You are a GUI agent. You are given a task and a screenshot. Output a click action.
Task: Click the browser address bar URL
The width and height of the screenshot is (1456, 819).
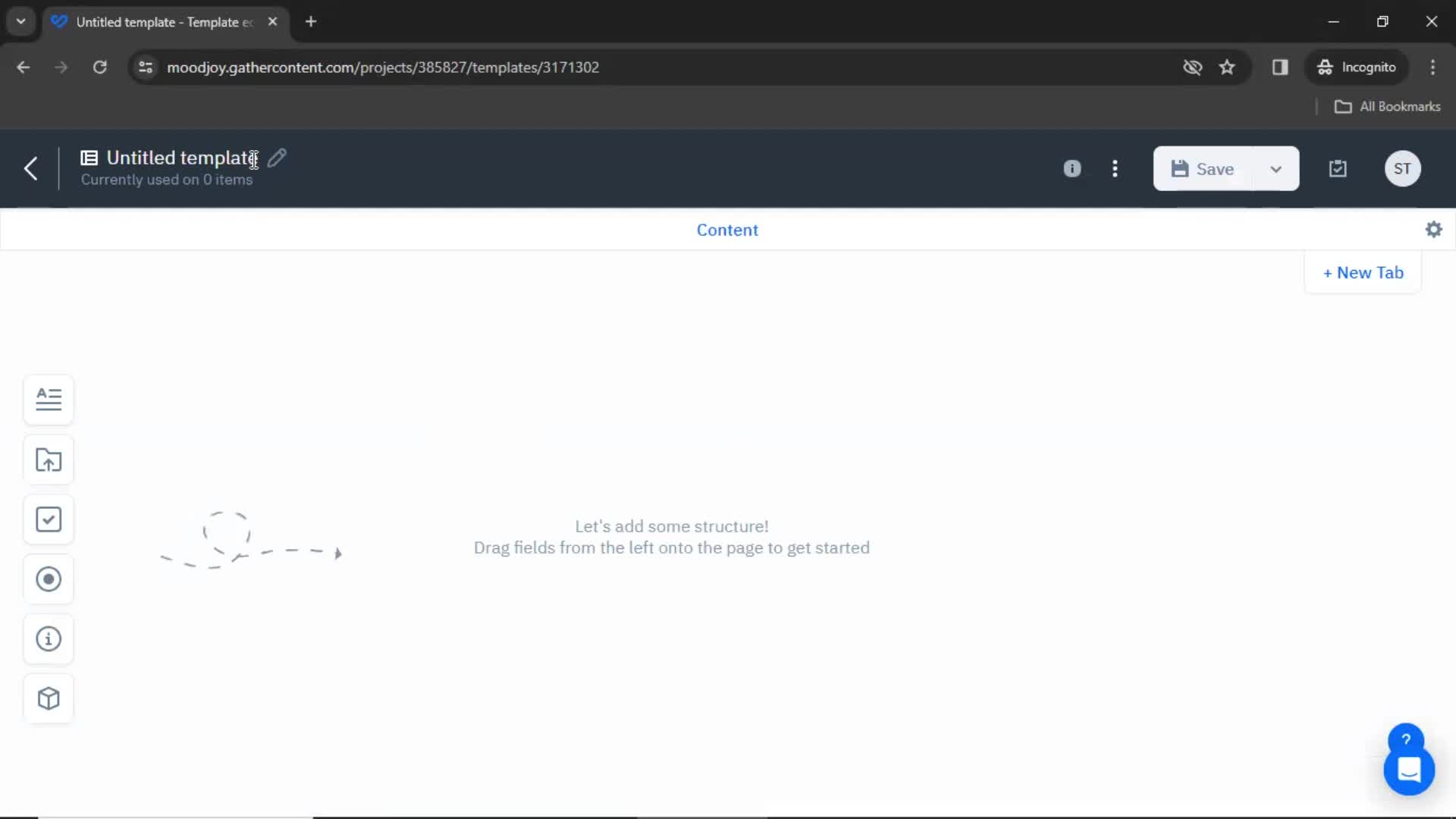(383, 67)
